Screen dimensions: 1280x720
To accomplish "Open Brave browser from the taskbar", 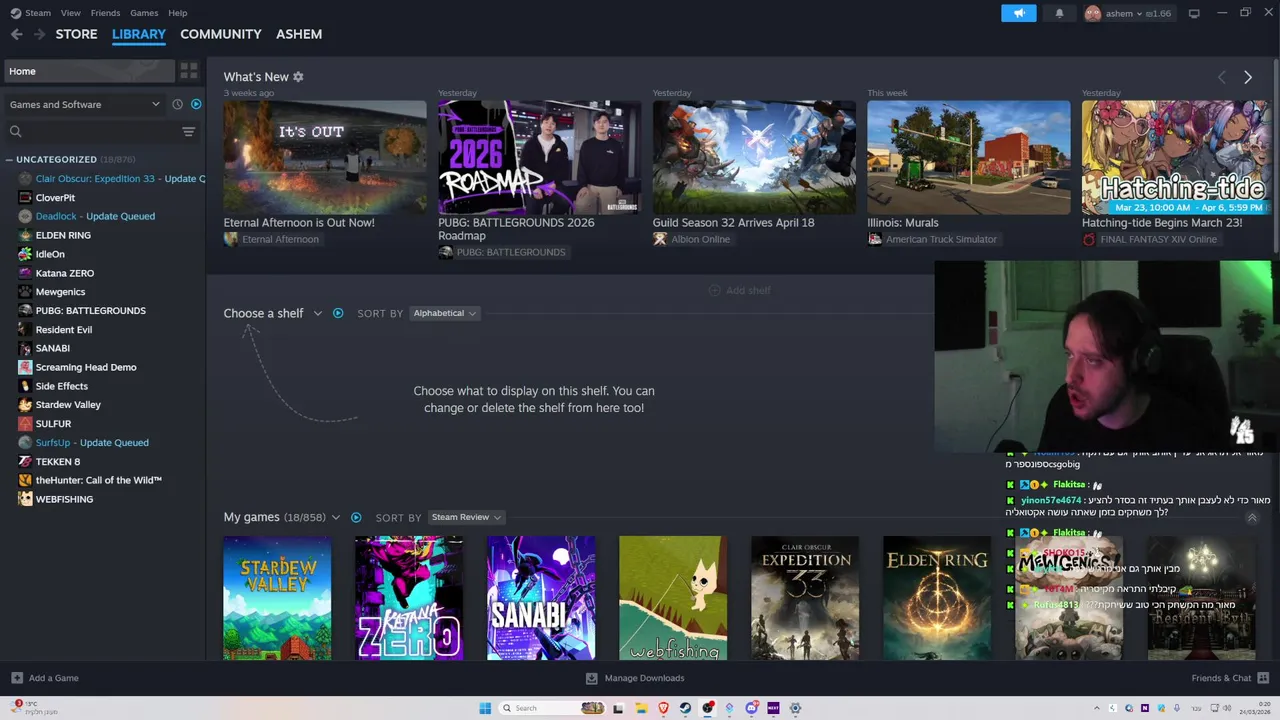I will [x=663, y=708].
